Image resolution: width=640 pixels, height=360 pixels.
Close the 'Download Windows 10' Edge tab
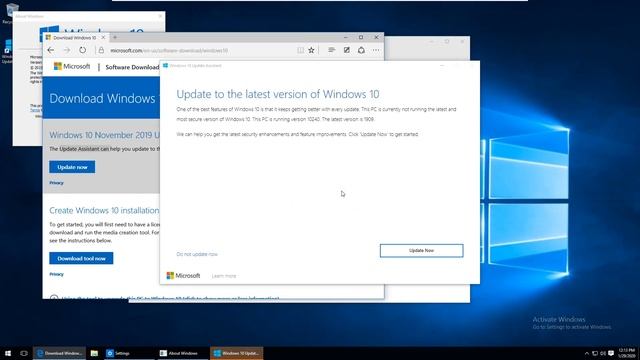[103, 37]
